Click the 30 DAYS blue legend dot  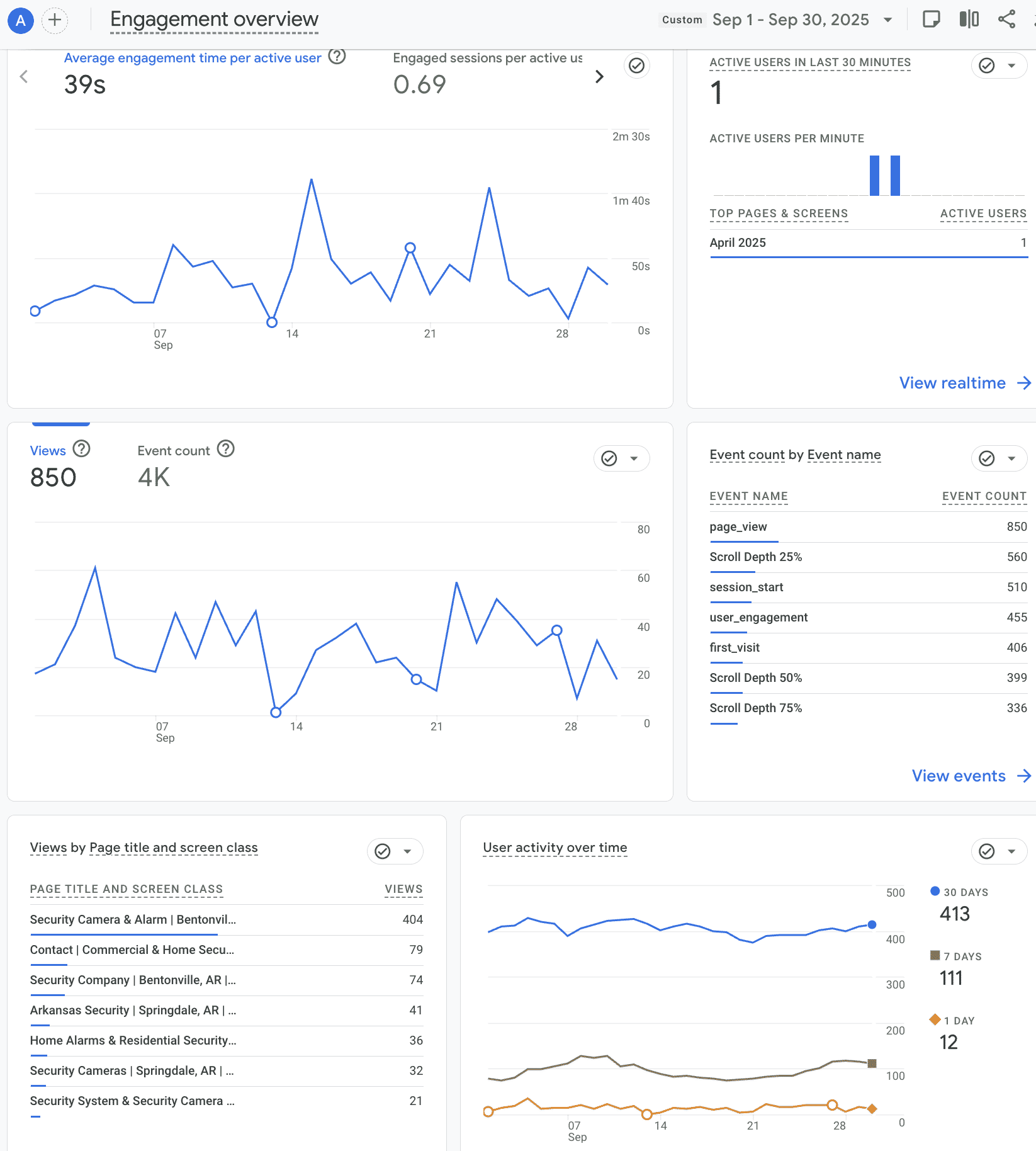click(x=935, y=891)
